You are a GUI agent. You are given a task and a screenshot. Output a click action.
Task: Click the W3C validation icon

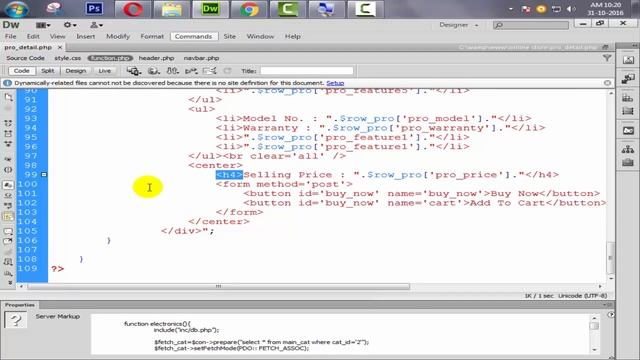coord(191,71)
